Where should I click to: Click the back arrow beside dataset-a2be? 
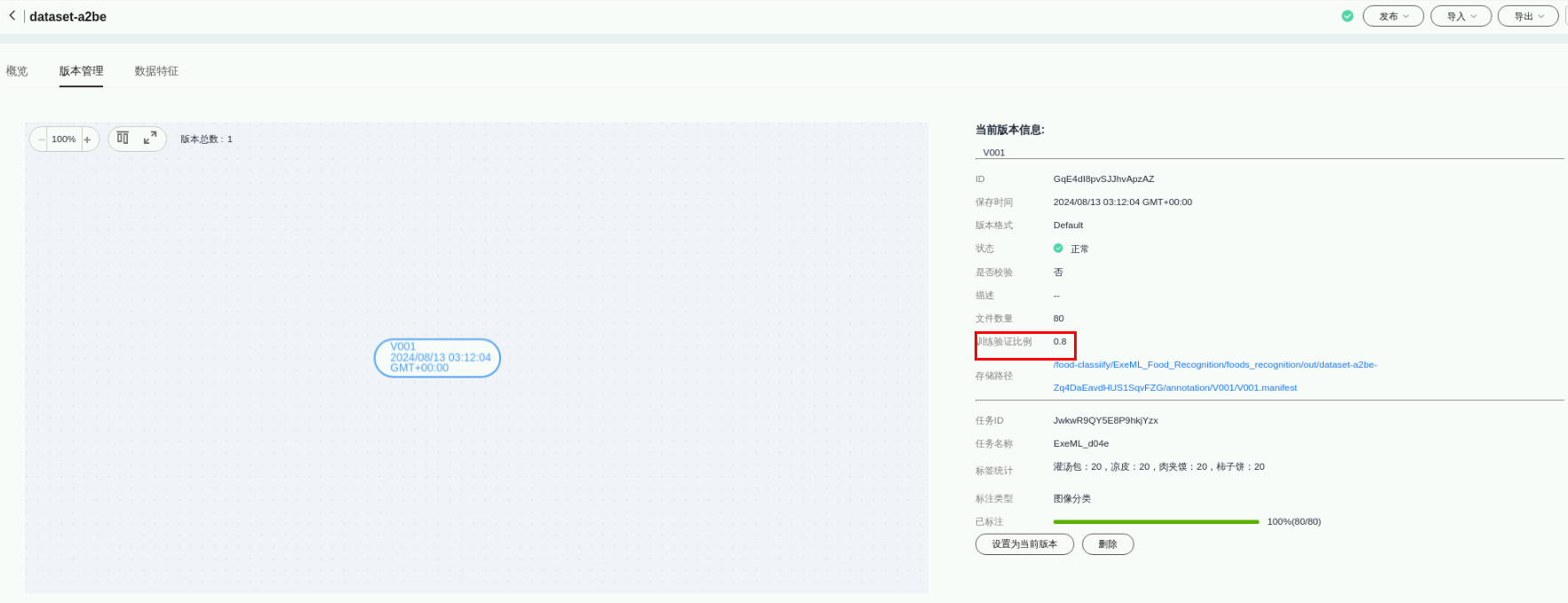pyautogui.click(x=12, y=16)
